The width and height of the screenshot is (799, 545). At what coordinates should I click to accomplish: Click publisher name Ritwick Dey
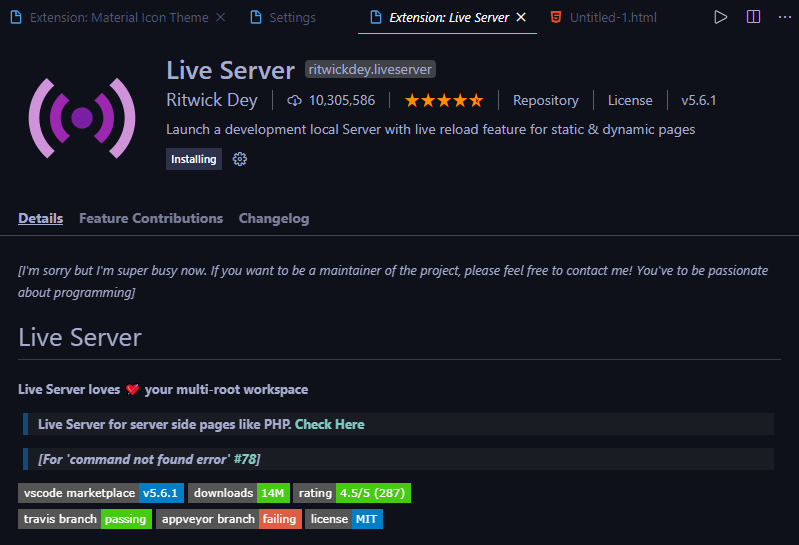(212, 100)
